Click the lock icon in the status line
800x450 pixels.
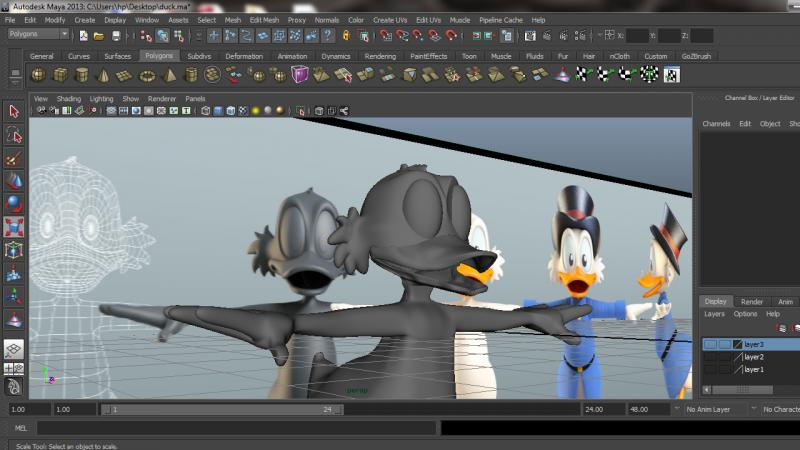[346, 35]
